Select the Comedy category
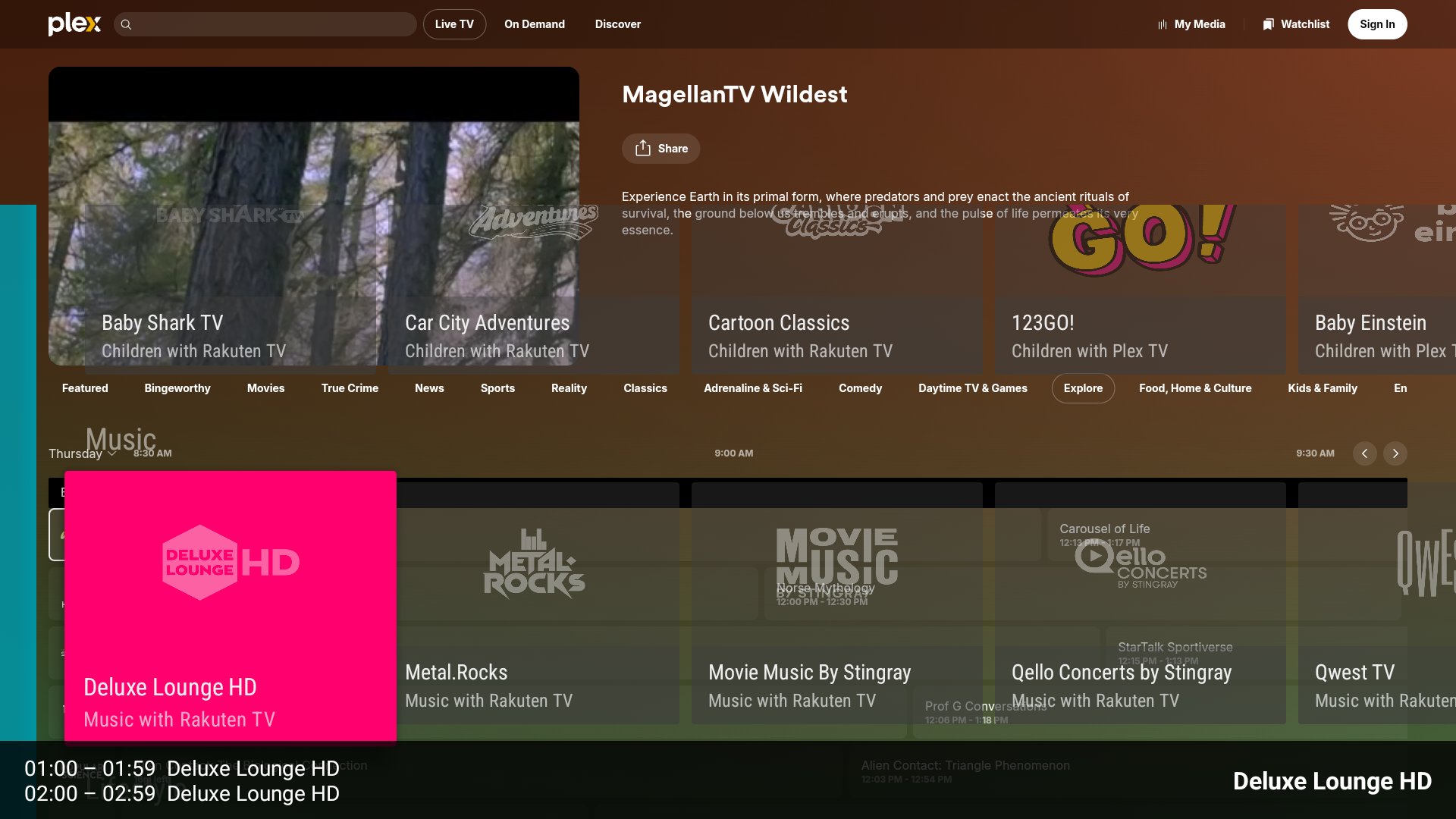The image size is (1456, 819). point(860,388)
